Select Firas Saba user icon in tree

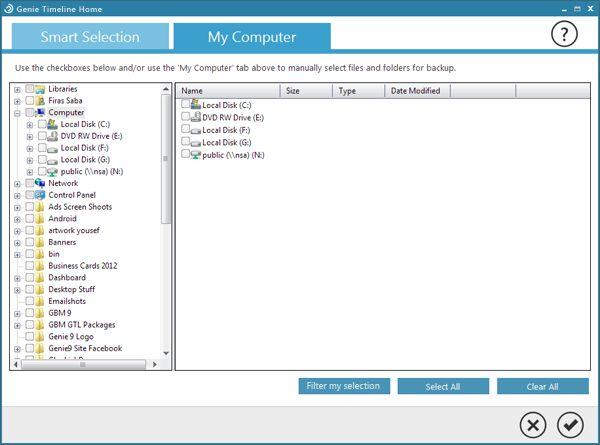point(40,101)
